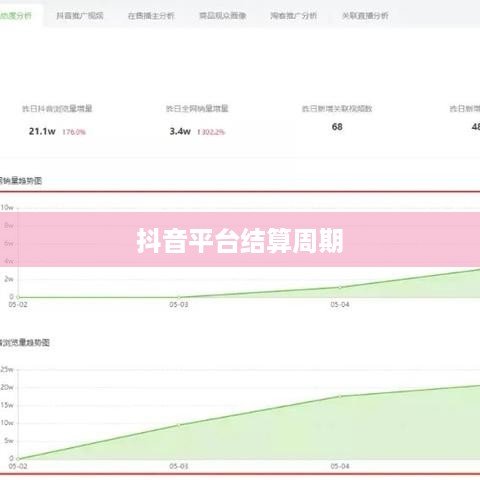Select the 05-02 data point in sales chart
The image size is (480, 480).
pos(18,297)
